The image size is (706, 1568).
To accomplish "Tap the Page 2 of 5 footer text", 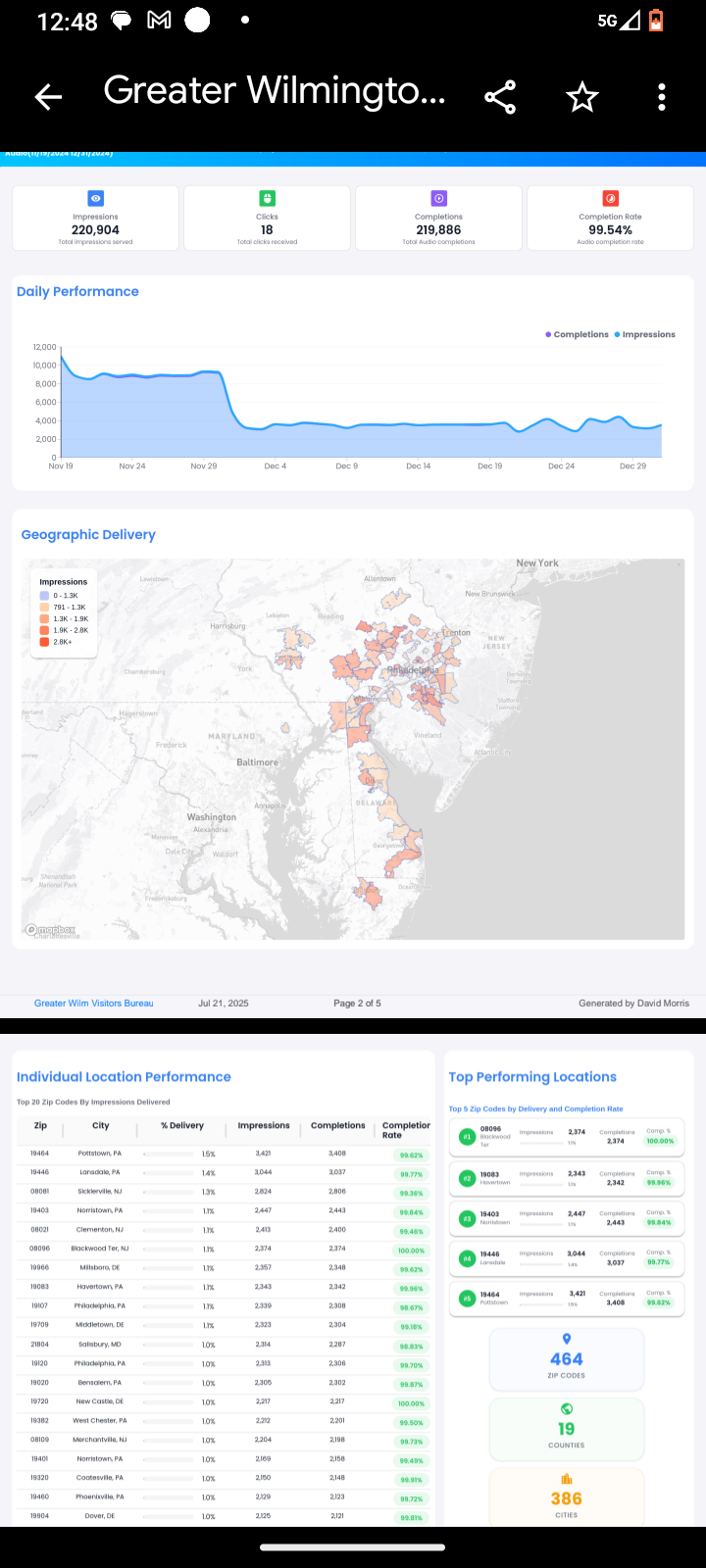I will point(357,1004).
